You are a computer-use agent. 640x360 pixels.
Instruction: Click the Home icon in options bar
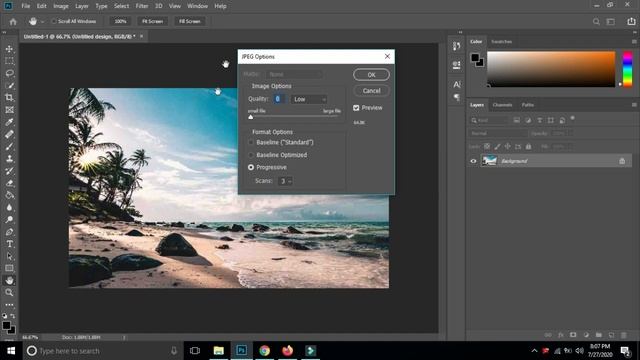pyautogui.click(x=13, y=22)
